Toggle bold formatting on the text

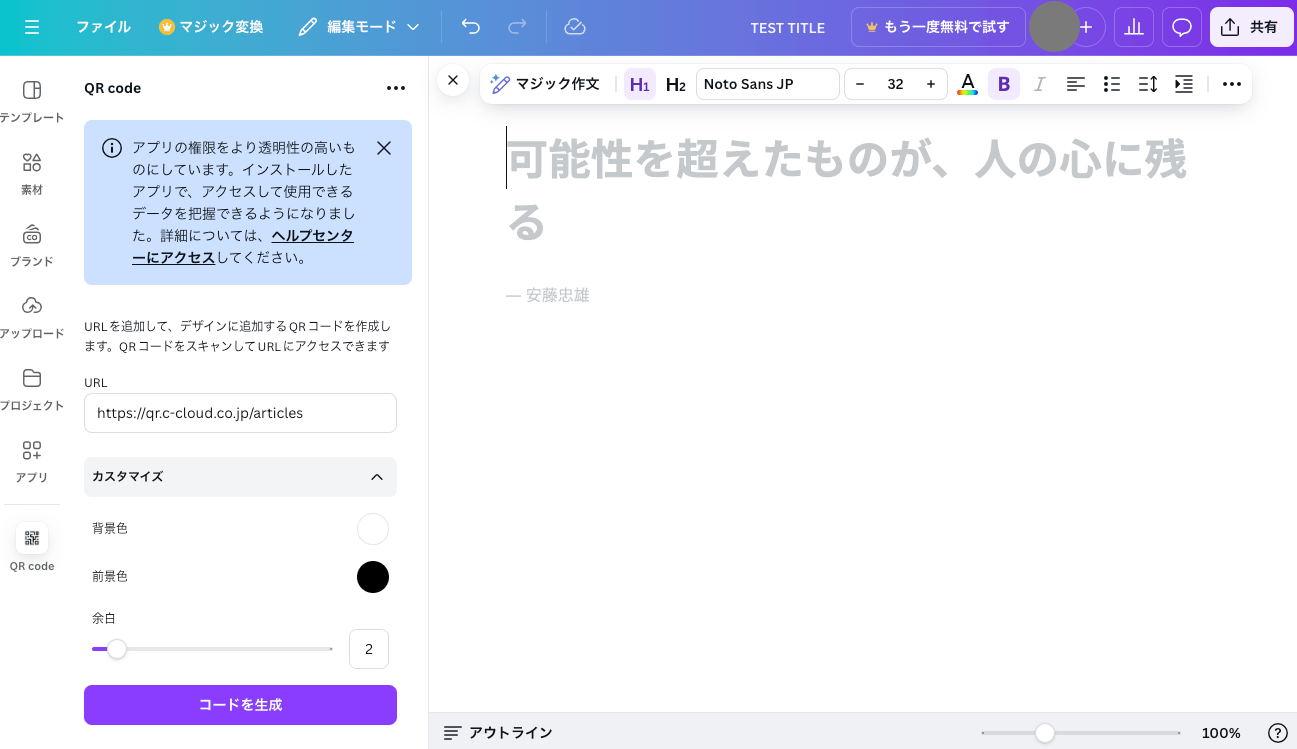click(x=1003, y=84)
